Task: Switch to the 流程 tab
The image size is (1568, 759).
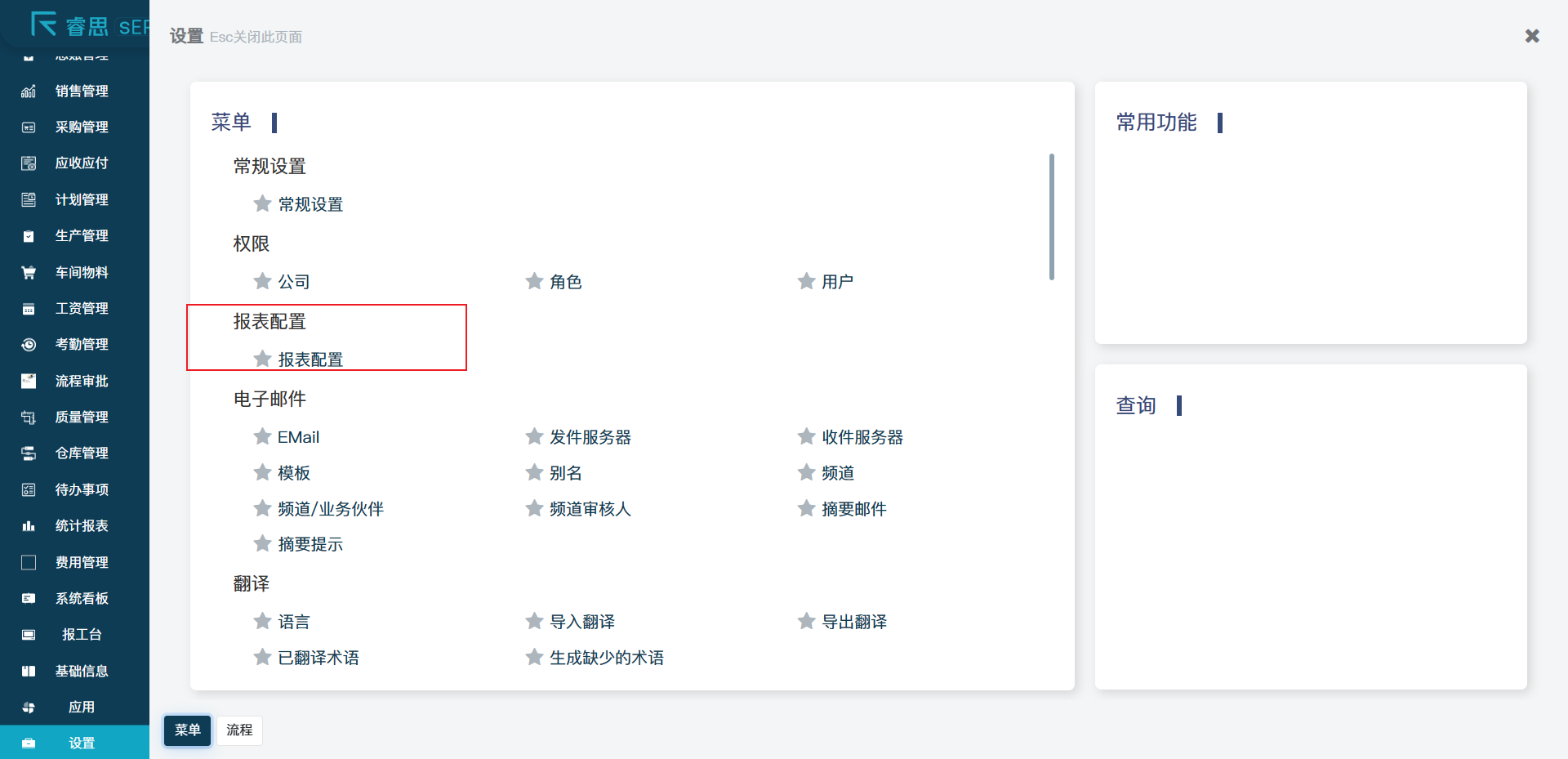Action: coord(239,730)
